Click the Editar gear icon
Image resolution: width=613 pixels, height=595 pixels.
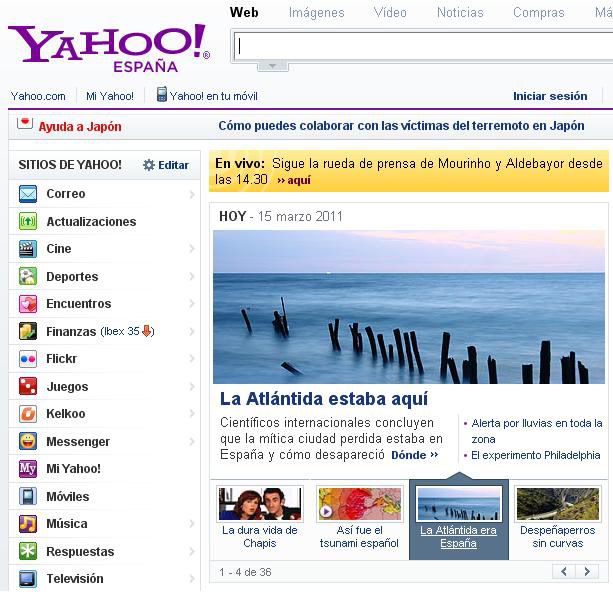tap(149, 165)
